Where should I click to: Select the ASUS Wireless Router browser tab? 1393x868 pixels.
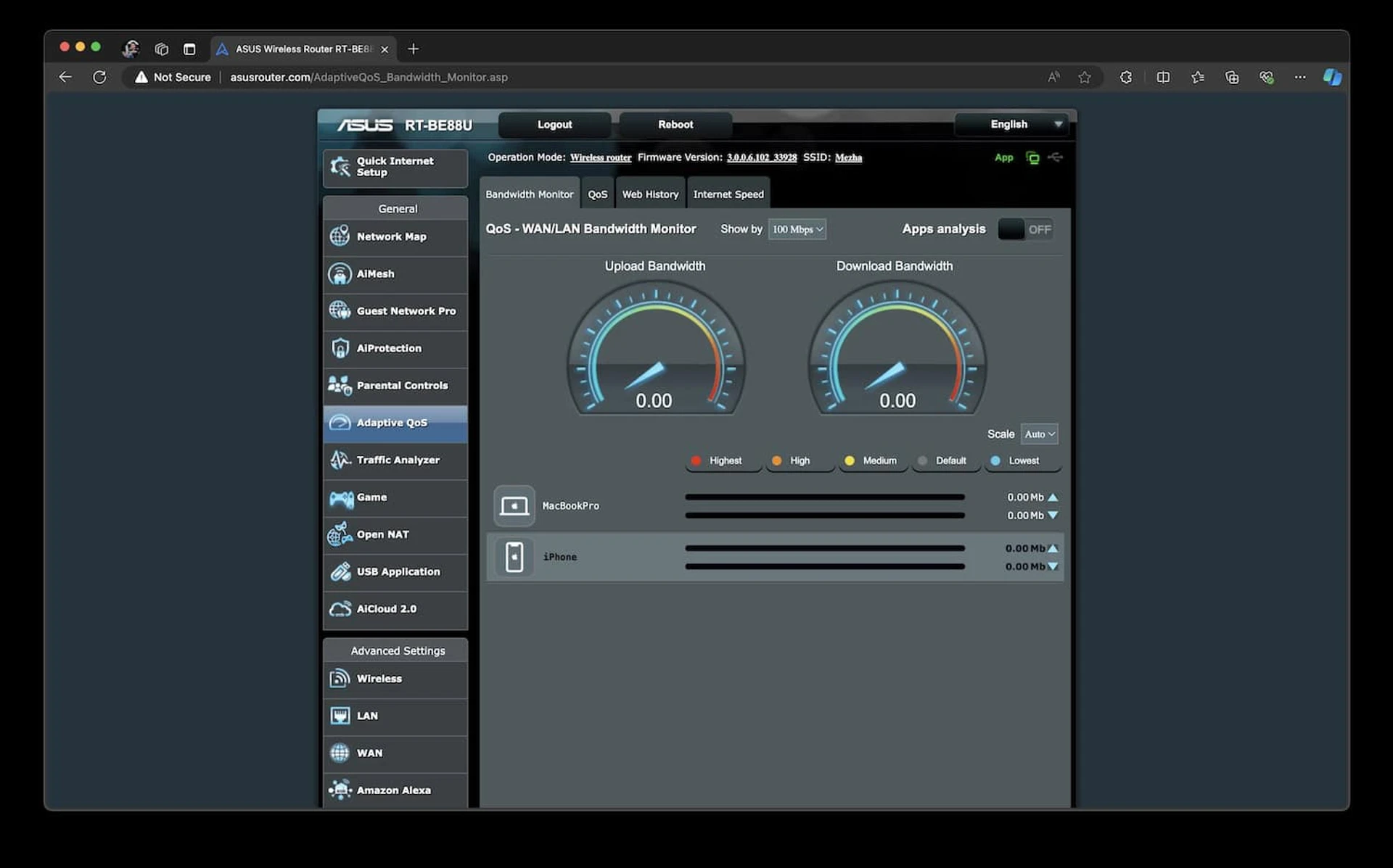(x=303, y=49)
